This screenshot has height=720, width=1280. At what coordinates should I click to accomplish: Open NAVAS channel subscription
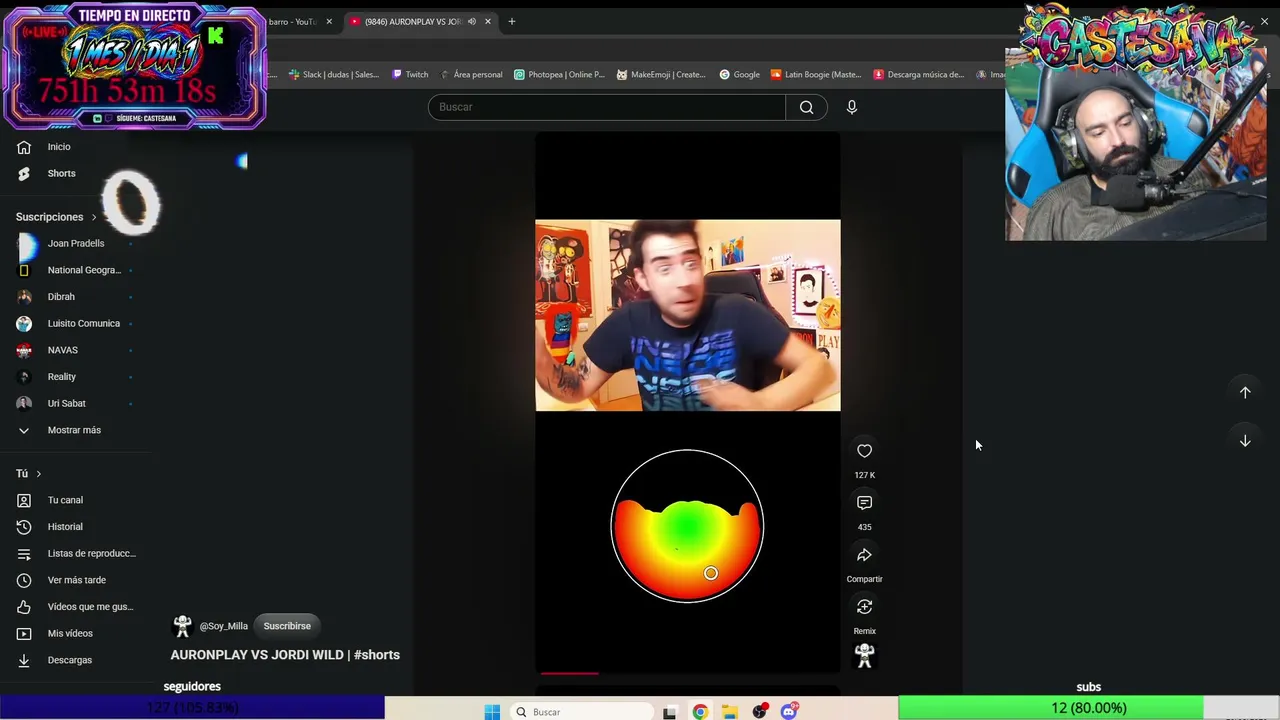[76, 350]
